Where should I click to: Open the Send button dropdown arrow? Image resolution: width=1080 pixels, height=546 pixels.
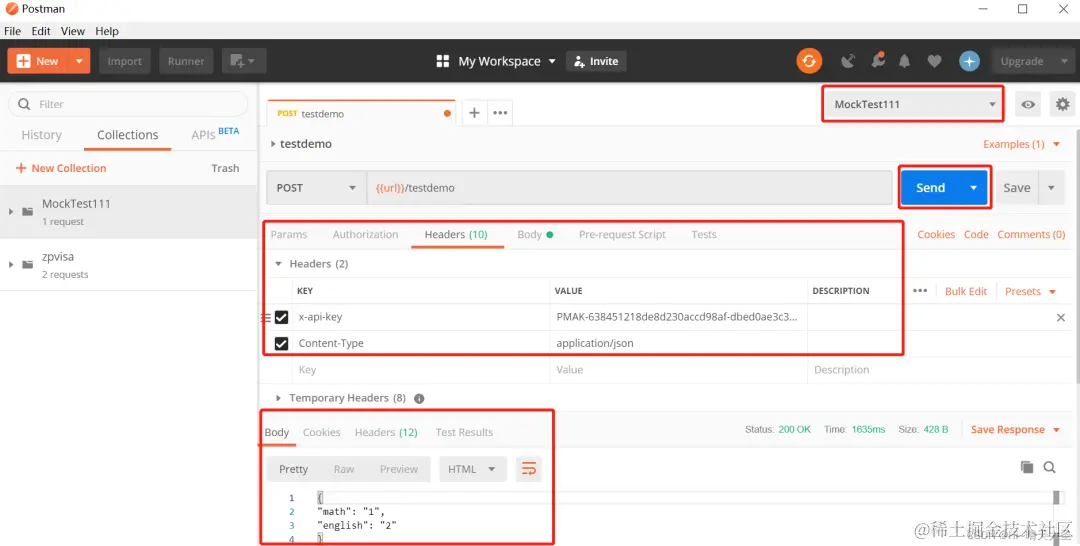[973, 188]
